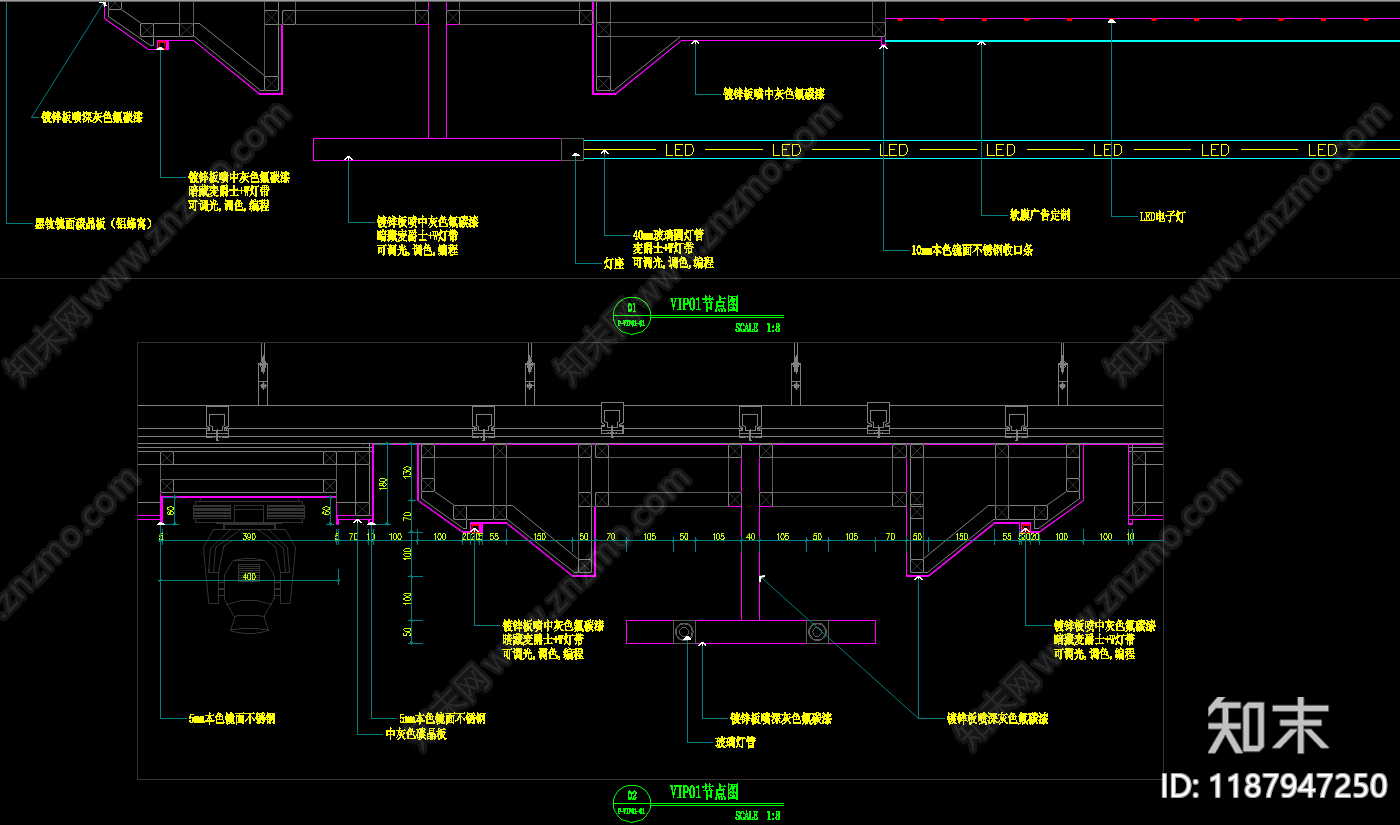Select the 玻璃灯管 annotation text

coord(735,743)
